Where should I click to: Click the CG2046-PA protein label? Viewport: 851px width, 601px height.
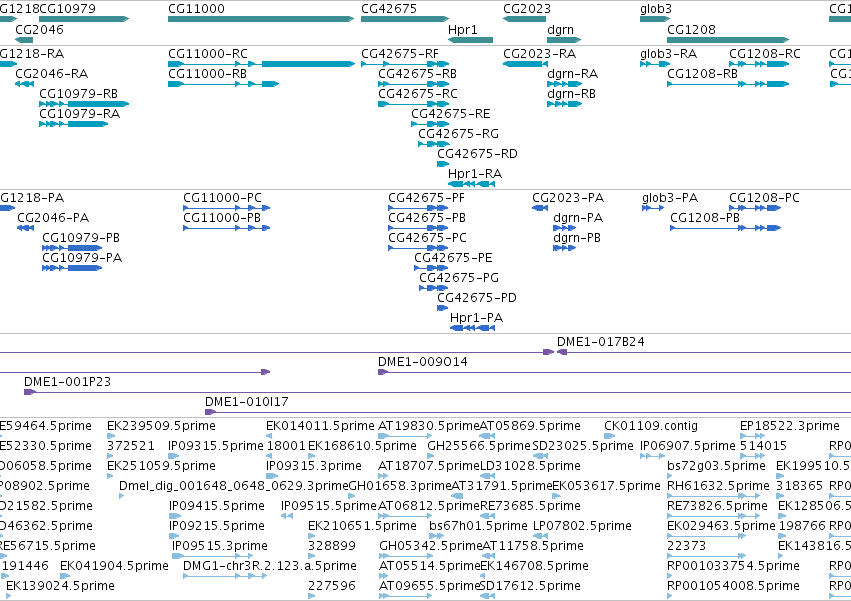click(x=53, y=218)
